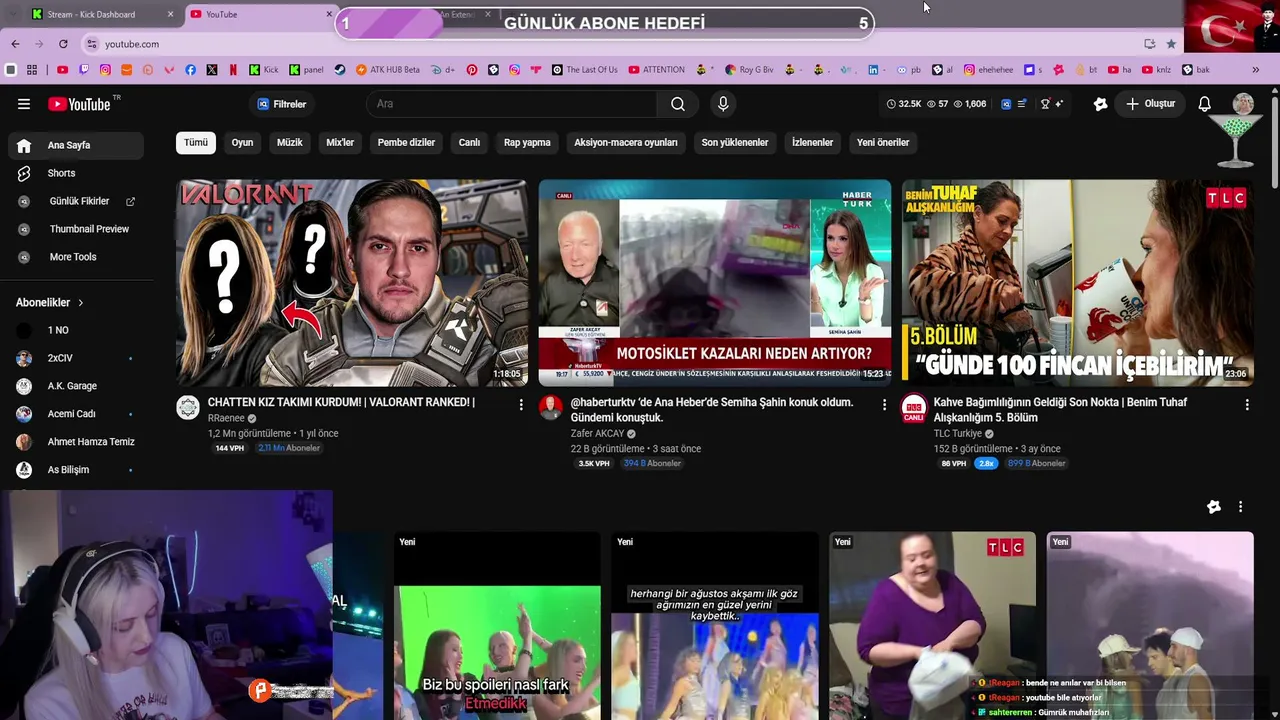The width and height of the screenshot is (1280, 720).
Task: Select the Canlı filter chip
Action: click(469, 143)
